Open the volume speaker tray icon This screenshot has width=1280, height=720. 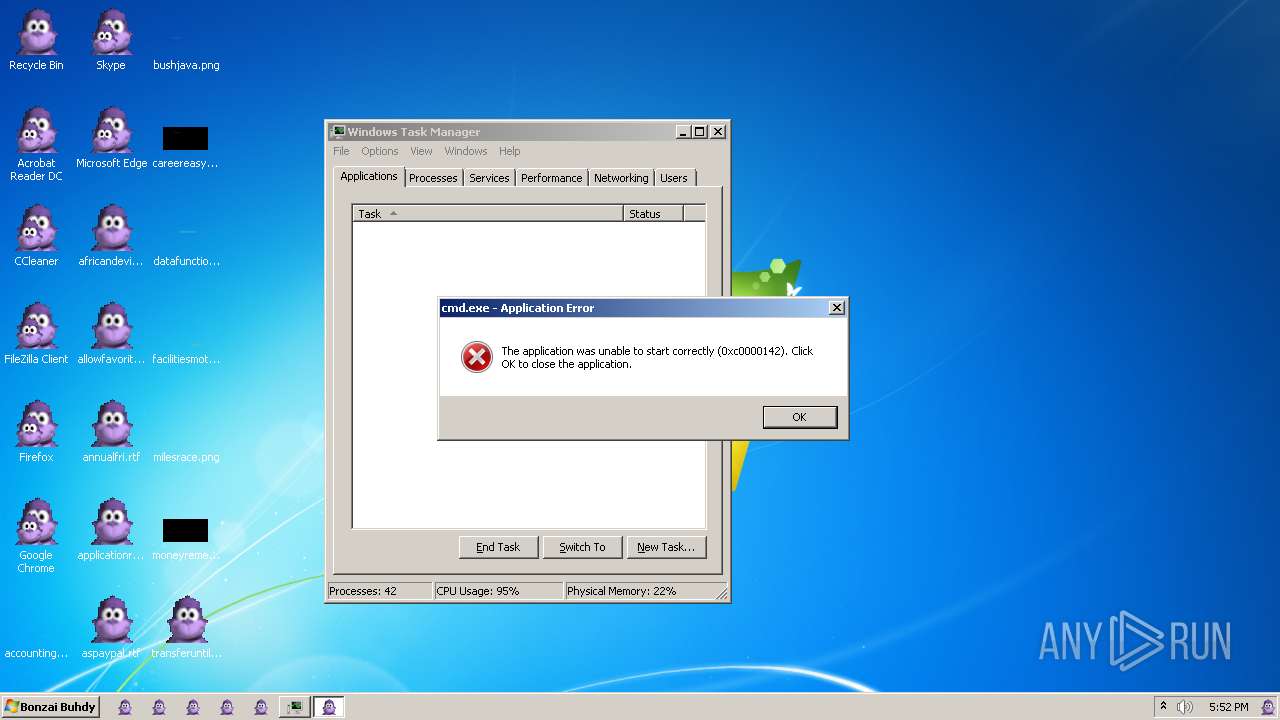point(1185,707)
